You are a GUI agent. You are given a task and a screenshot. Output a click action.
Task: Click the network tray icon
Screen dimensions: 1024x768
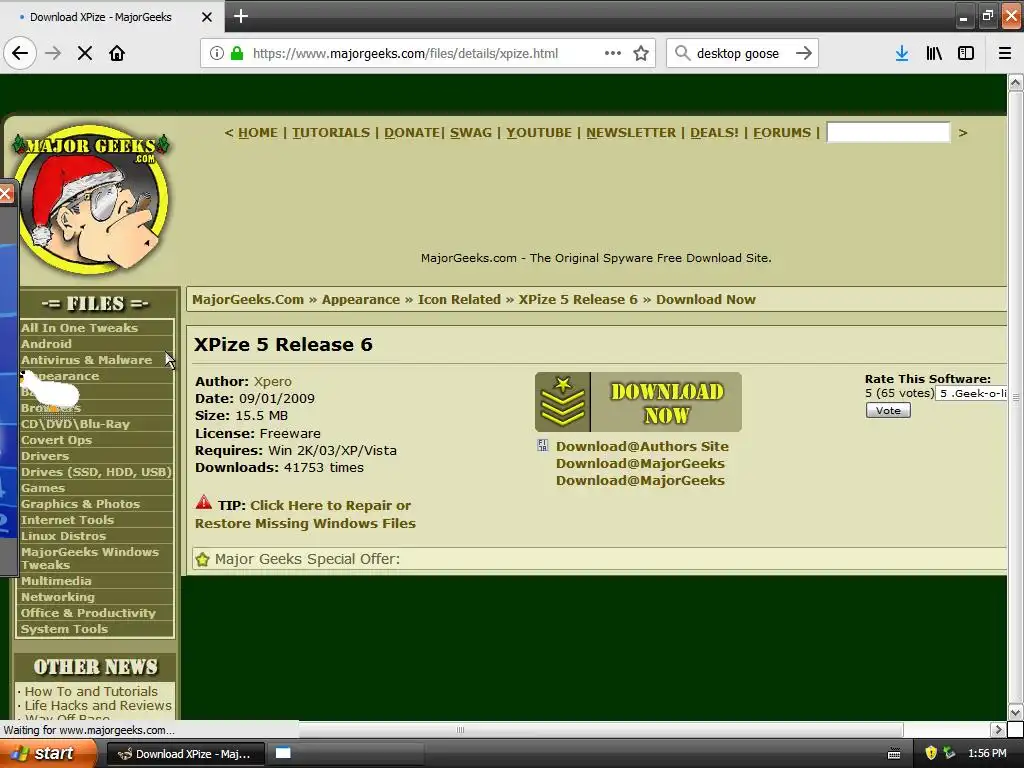click(949, 753)
